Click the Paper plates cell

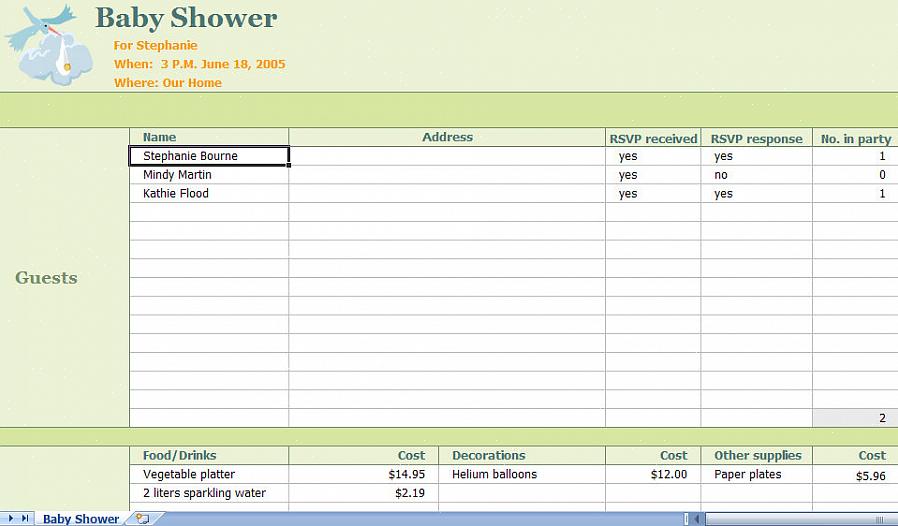point(755,475)
